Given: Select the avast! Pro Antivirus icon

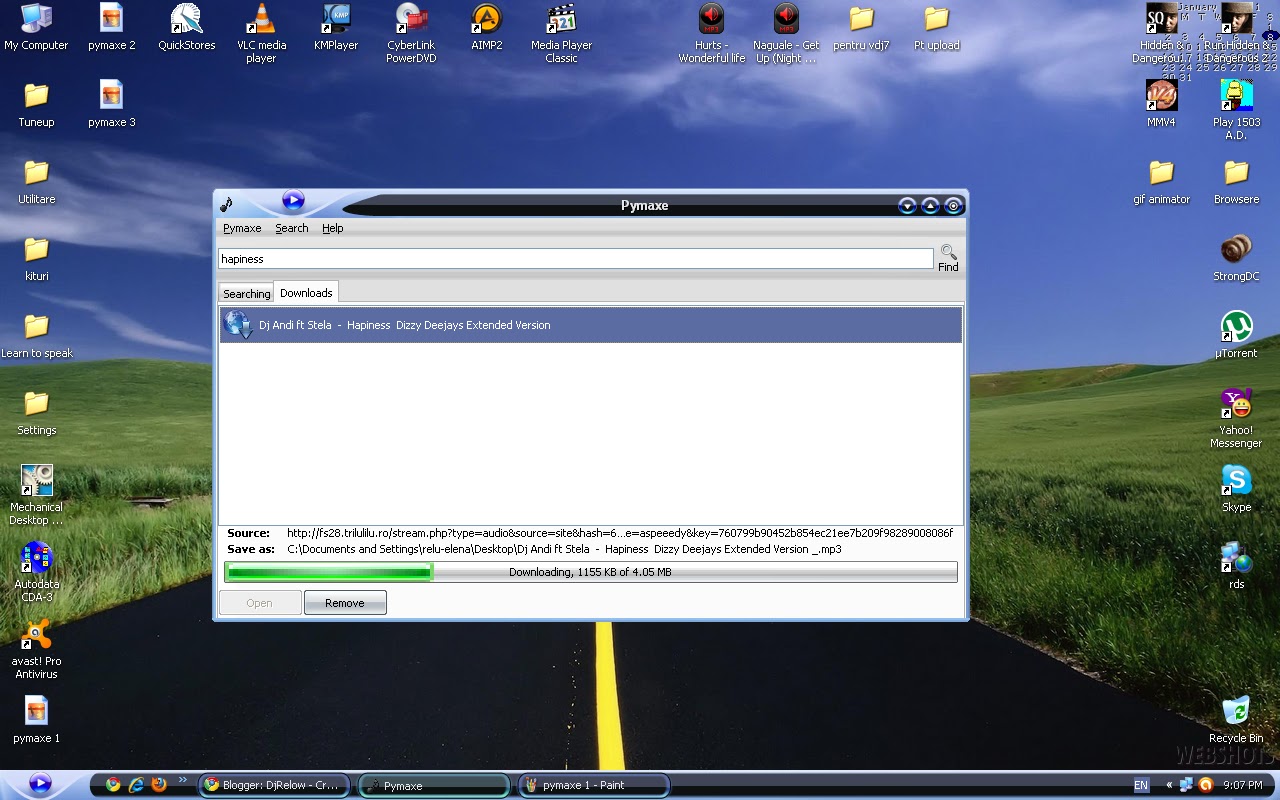Looking at the screenshot, I should click(37, 649).
